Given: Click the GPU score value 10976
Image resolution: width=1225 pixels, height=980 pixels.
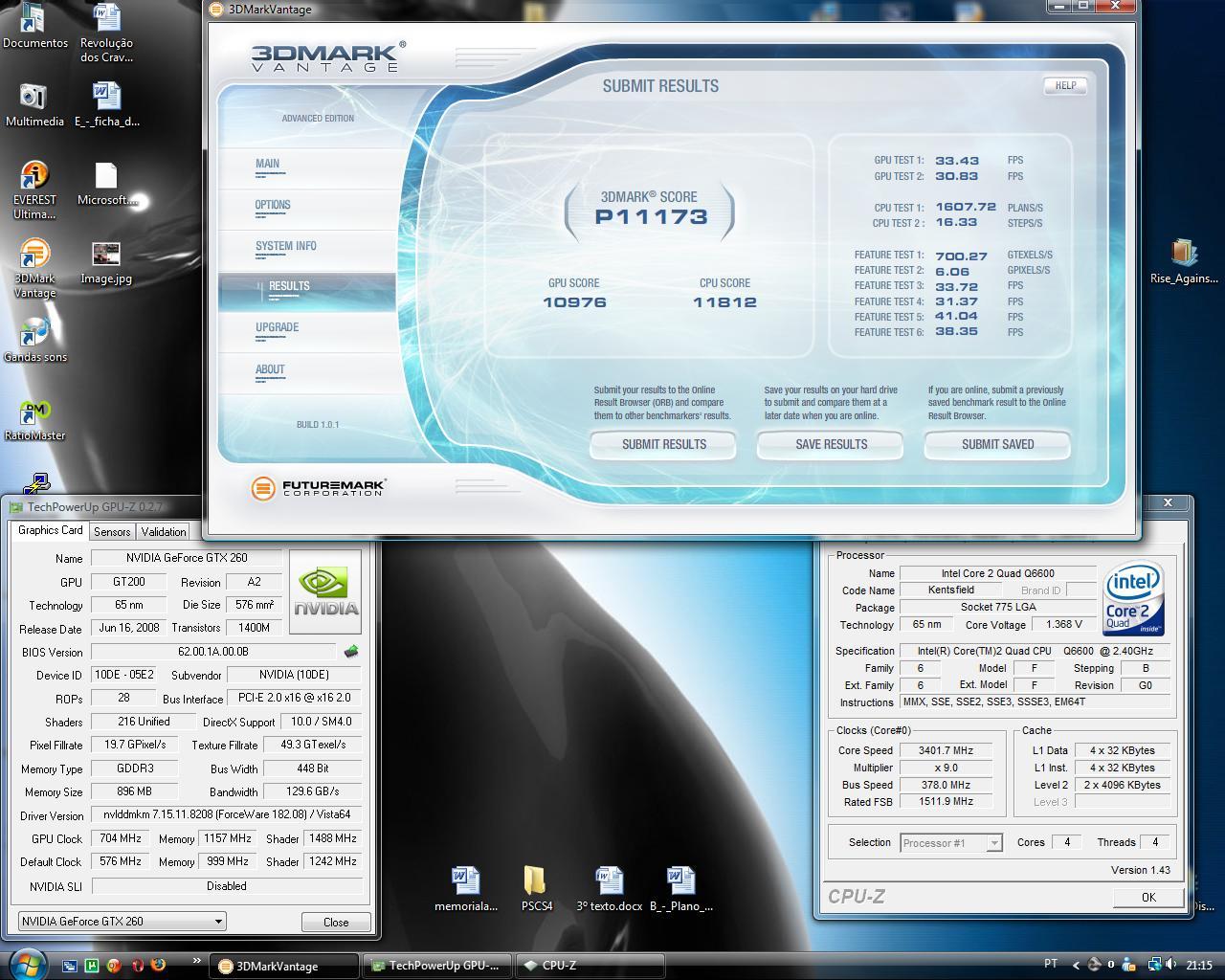Looking at the screenshot, I should (x=574, y=302).
